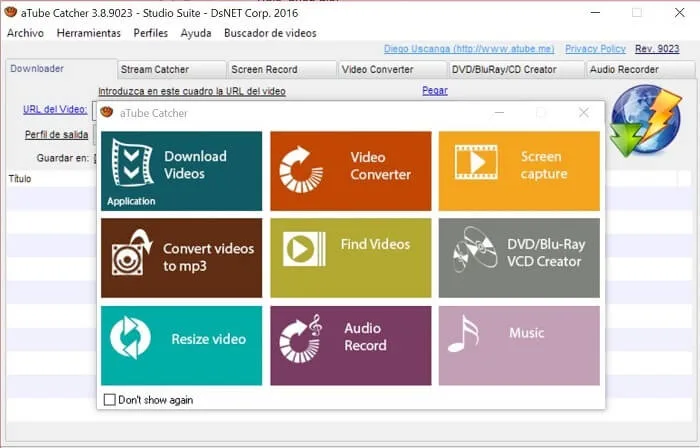Open the Resize video tile
This screenshot has height=448, width=700.
[181, 345]
